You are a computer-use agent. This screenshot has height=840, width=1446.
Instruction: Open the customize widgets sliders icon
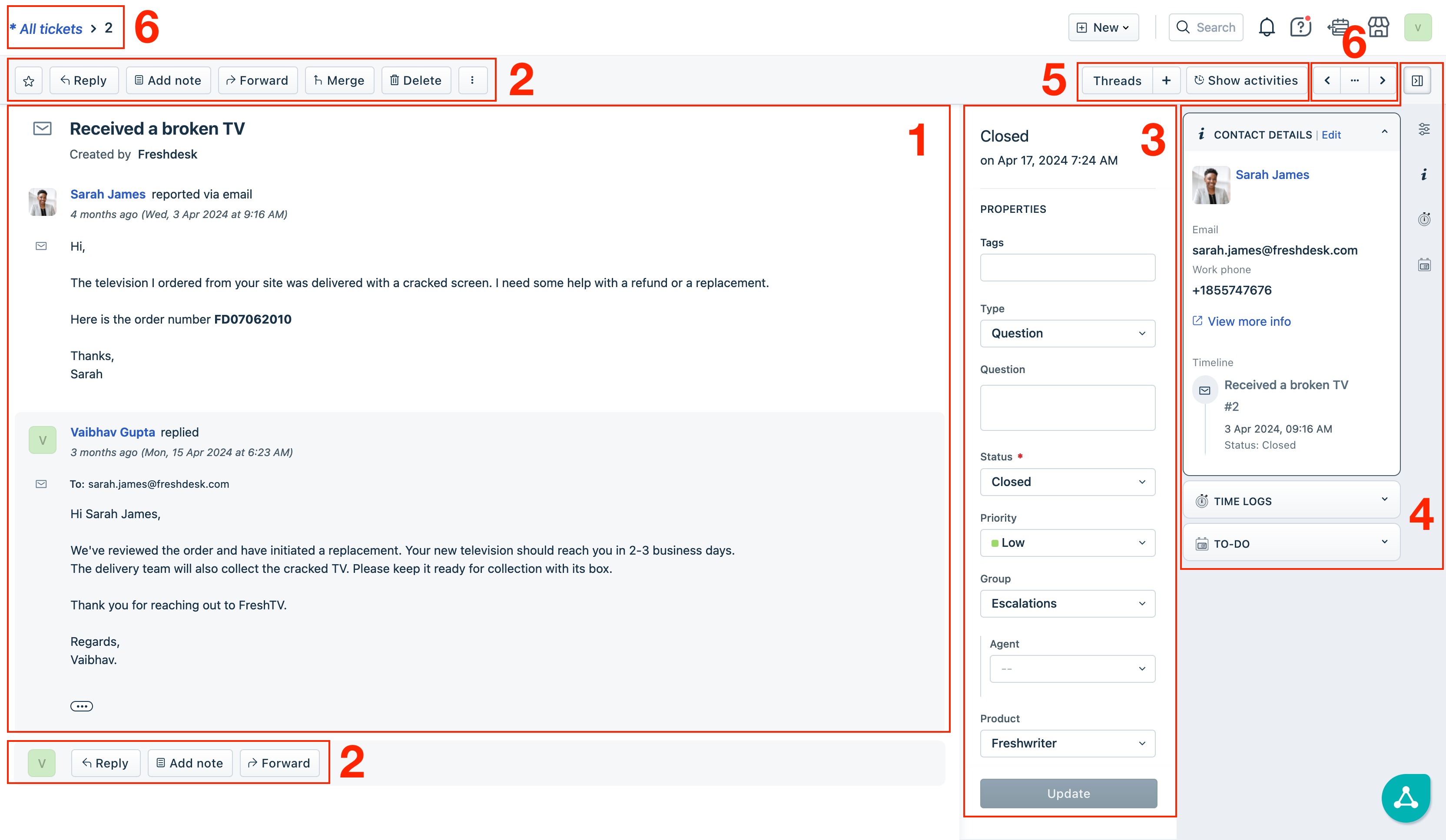(x=1423, y=130)
